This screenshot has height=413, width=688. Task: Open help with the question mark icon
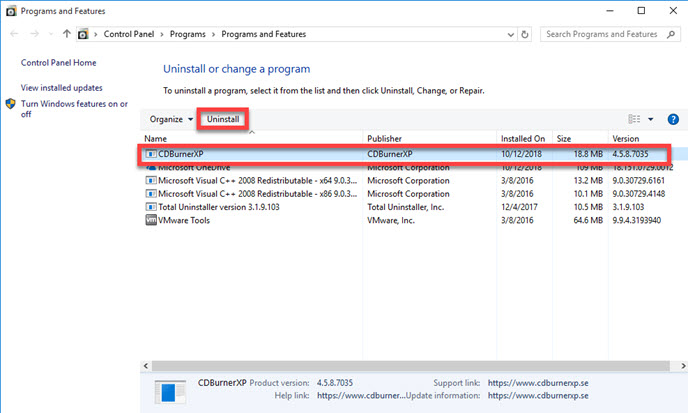(673, 119)
